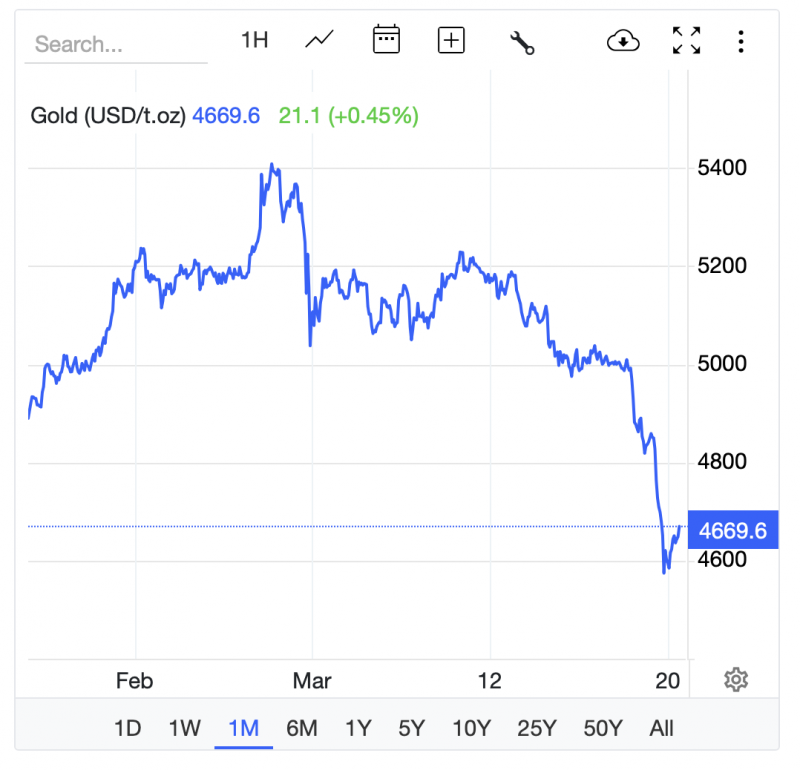
Task: Show the 25Y time range
Action: [539, 728]
